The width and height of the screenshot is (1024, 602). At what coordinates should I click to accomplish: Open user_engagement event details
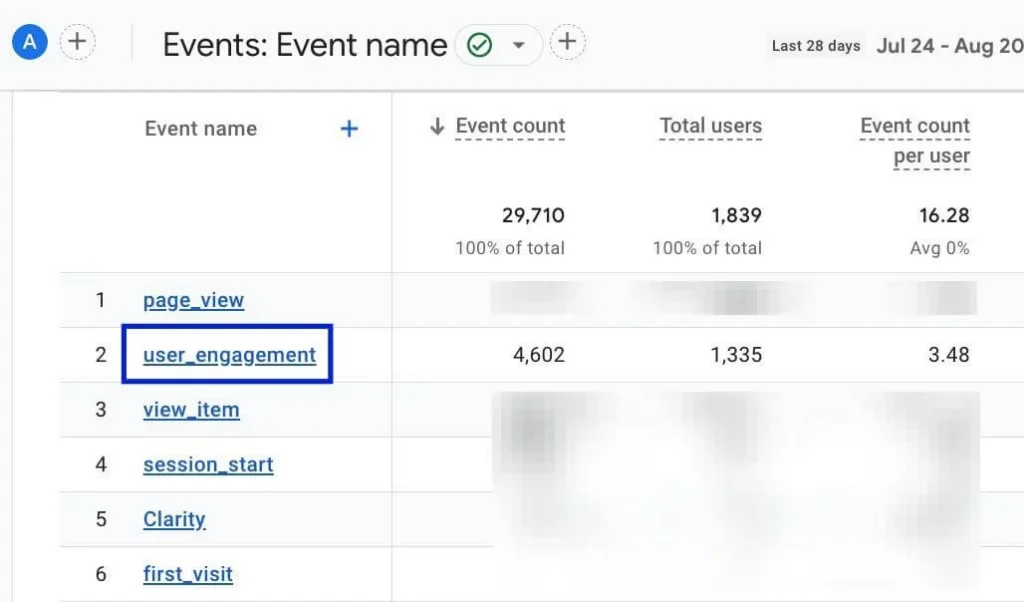click(x=227, y=354)
